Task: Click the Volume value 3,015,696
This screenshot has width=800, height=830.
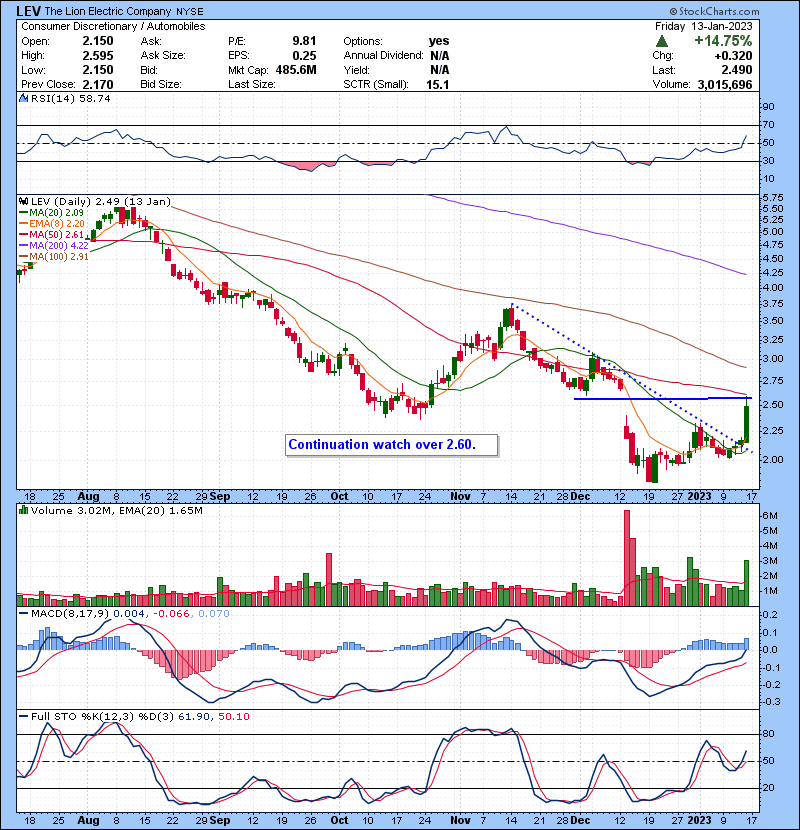Action: 725,84
